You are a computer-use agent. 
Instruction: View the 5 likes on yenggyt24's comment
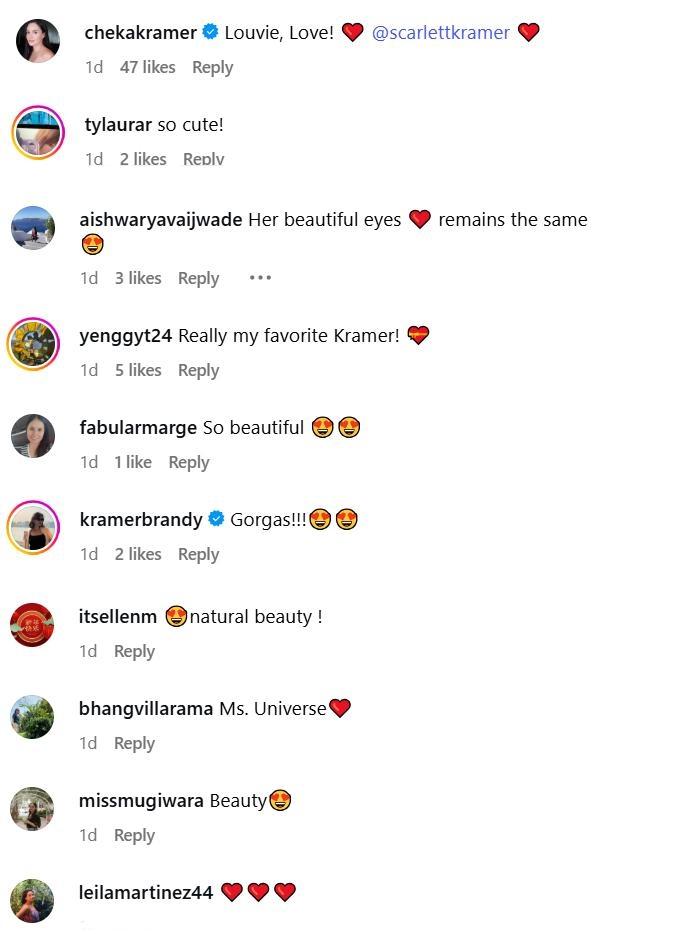coord(138,370)
